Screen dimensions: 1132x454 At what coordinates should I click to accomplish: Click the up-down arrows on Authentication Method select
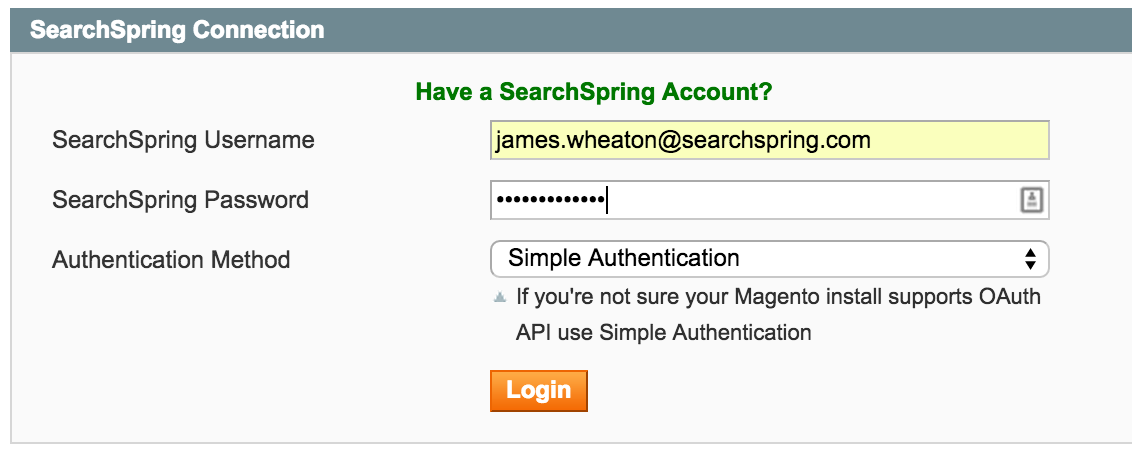point(1030,259)
